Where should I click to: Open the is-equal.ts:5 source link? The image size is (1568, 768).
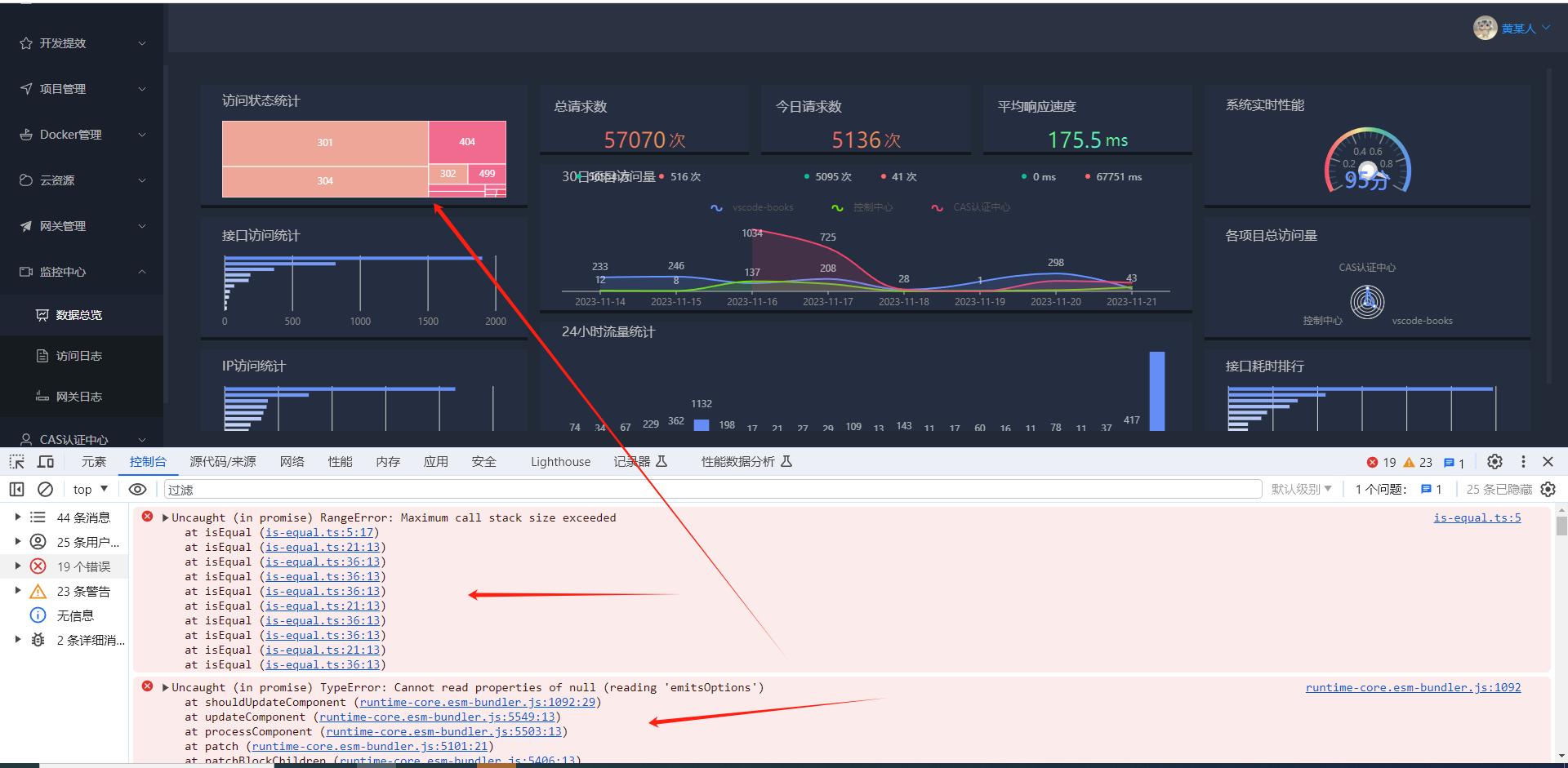click(1477, 517)
